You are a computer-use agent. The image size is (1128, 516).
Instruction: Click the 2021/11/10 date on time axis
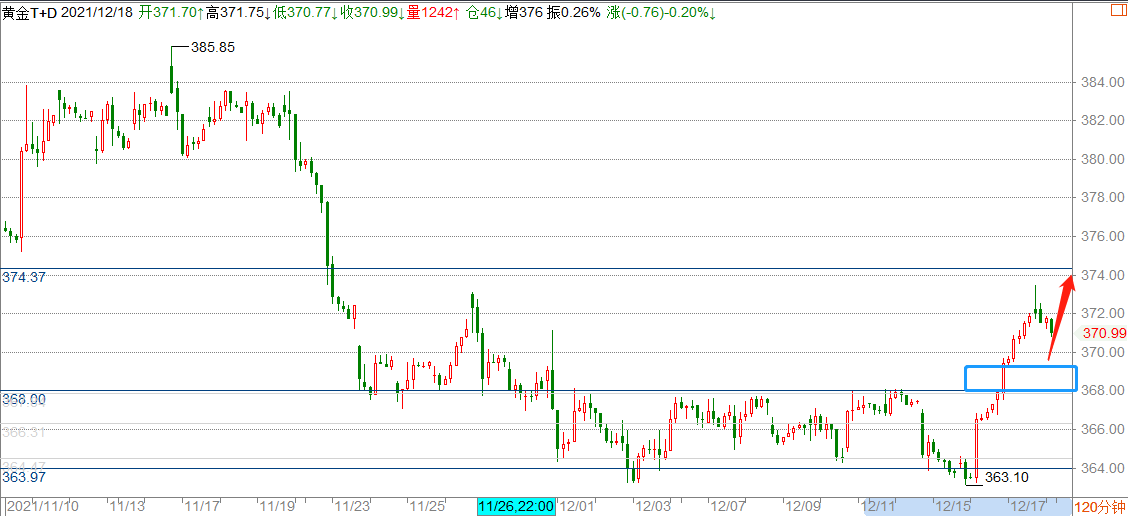(x=42, y=507)
